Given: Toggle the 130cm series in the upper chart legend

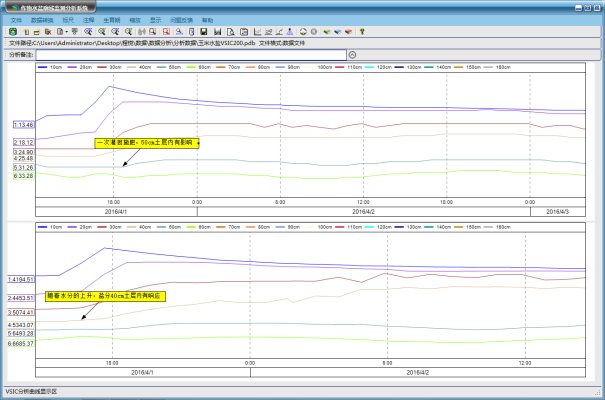Looking at the screenshot, I should tap(408, 67).
